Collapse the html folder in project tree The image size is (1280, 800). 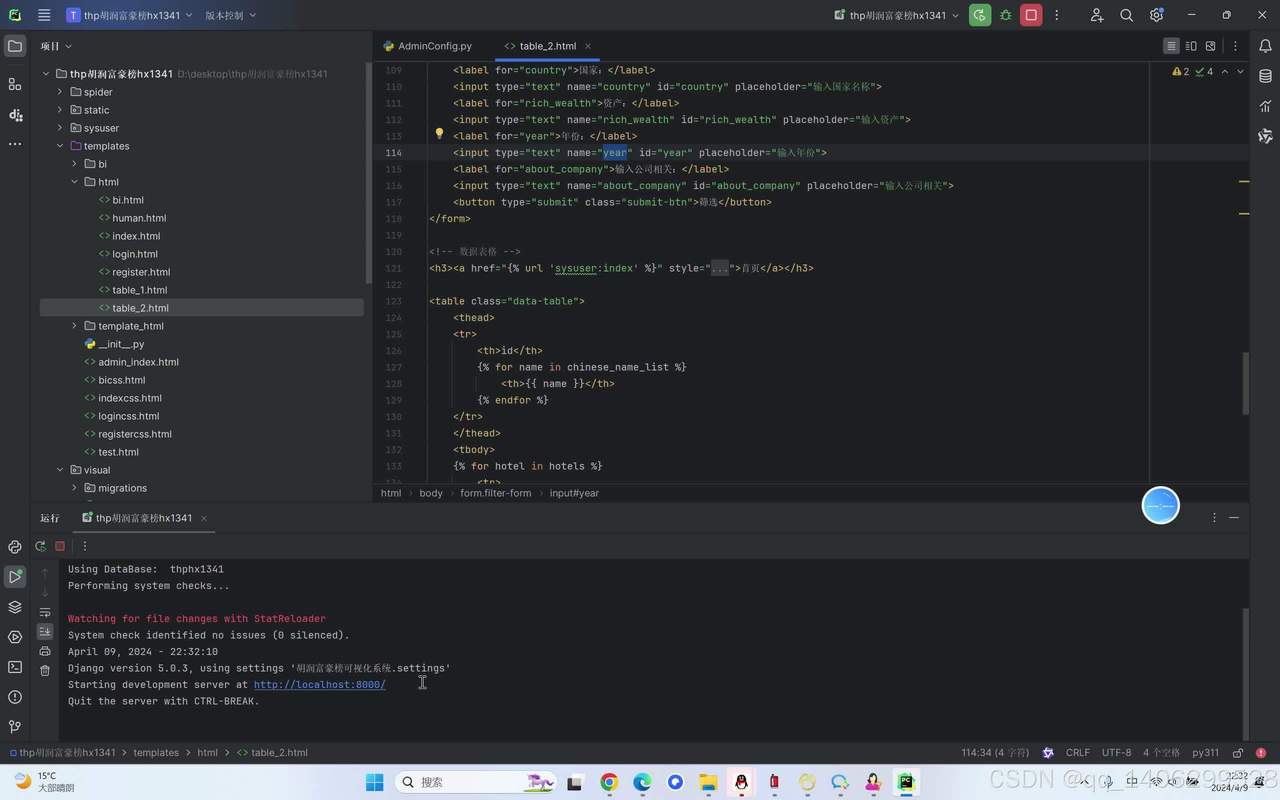[x=74, y=182]
